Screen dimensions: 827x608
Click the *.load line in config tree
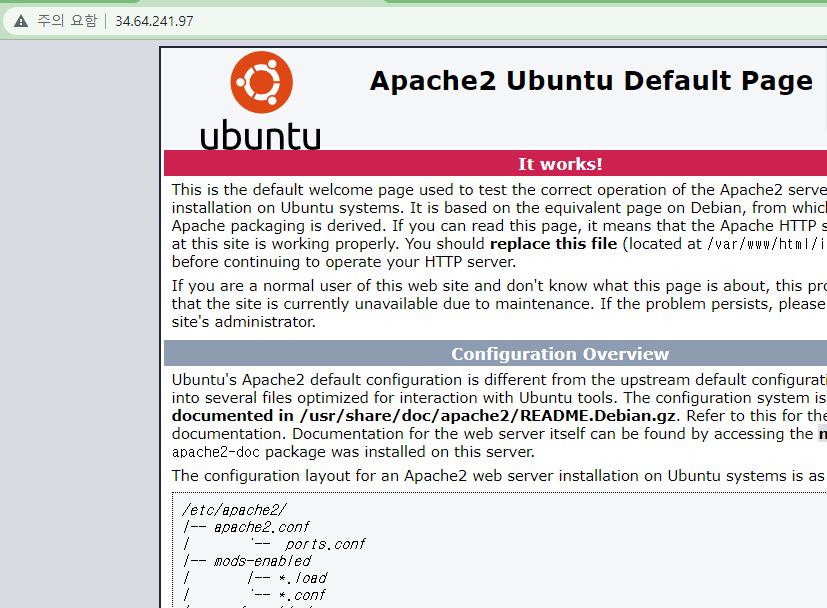point(303,578)
